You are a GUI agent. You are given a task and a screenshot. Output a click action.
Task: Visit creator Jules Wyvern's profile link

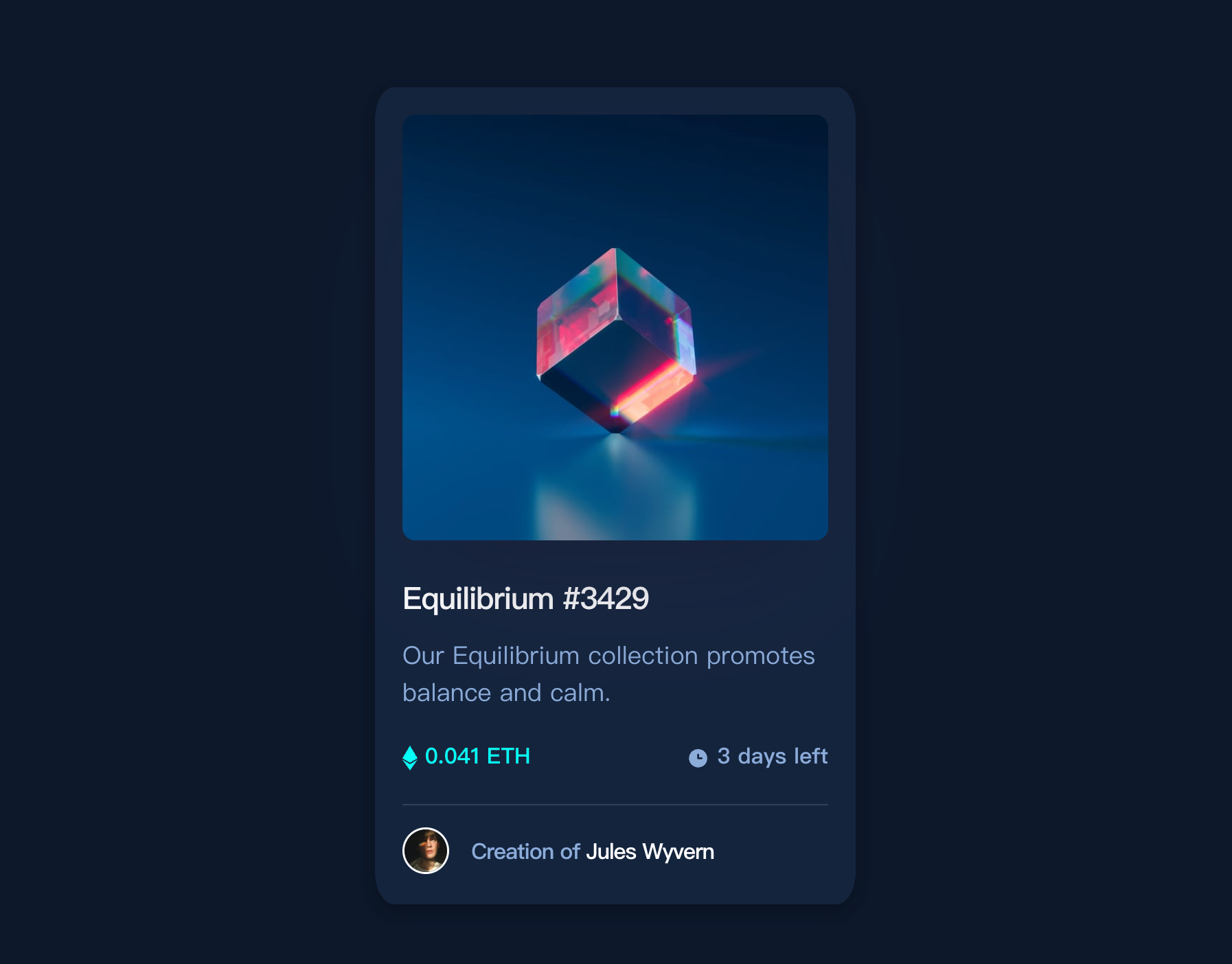[x=650, y=851]
